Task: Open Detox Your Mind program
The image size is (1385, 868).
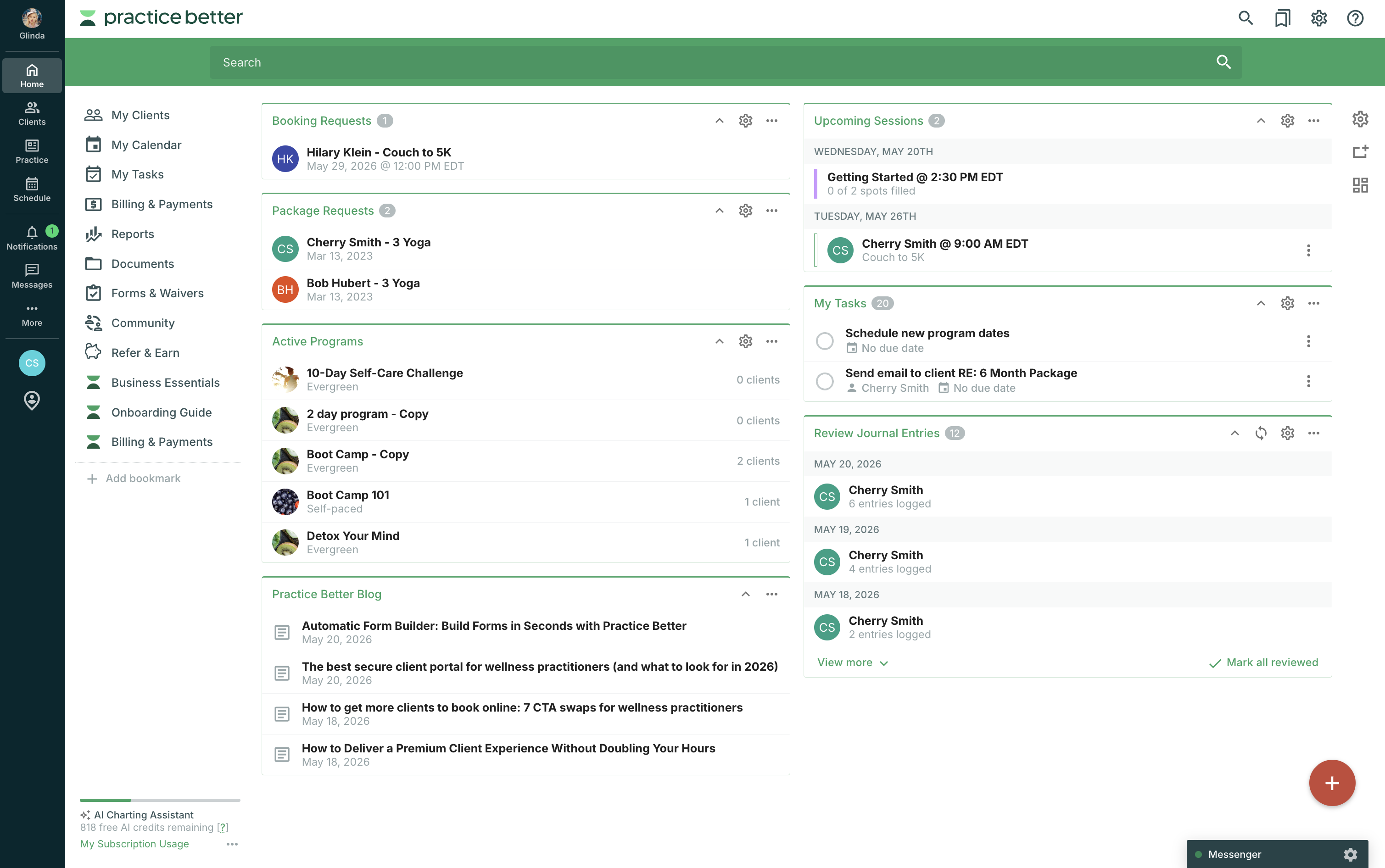Action: pyautogui.click(x=525, y=542)
